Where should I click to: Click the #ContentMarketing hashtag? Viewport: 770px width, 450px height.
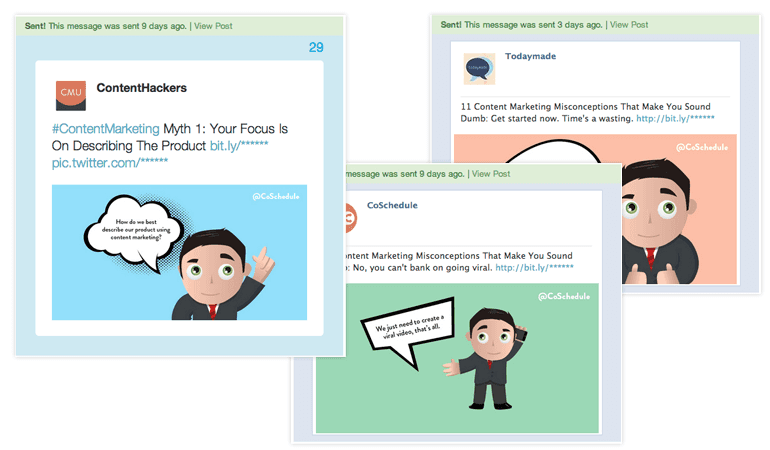(106, 129)
